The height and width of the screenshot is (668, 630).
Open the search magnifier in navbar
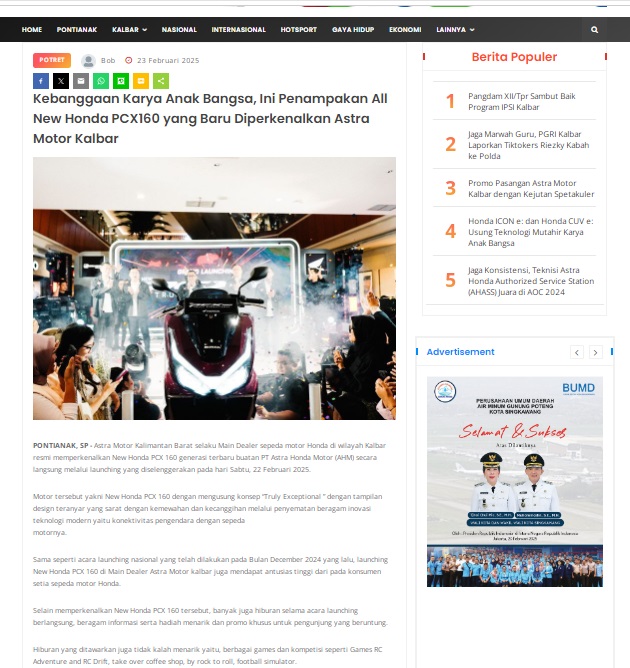(x=594, y=29)
